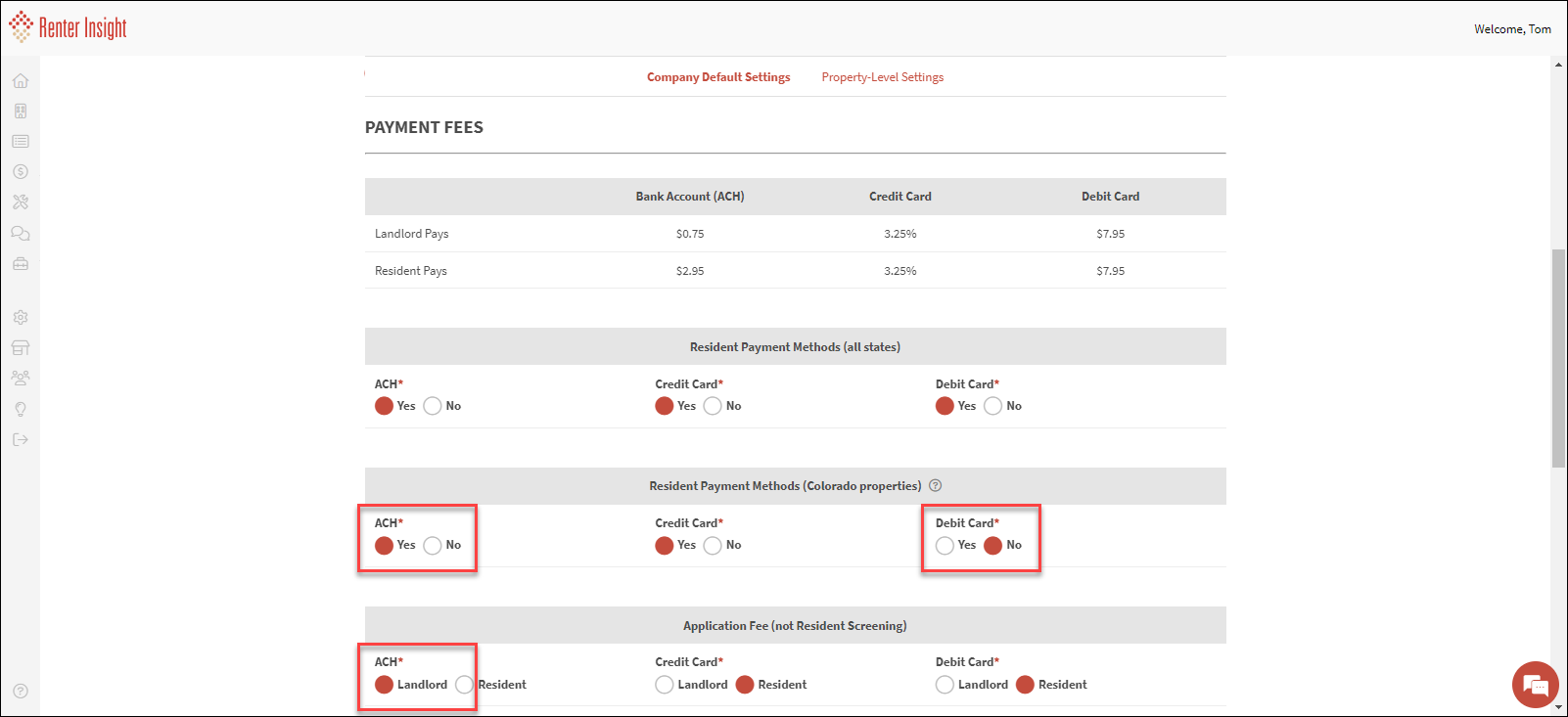This screenshot has width=1568, height=717.
Task: Open the Communications chat bubbles sidebar icon
Action: 21,234
